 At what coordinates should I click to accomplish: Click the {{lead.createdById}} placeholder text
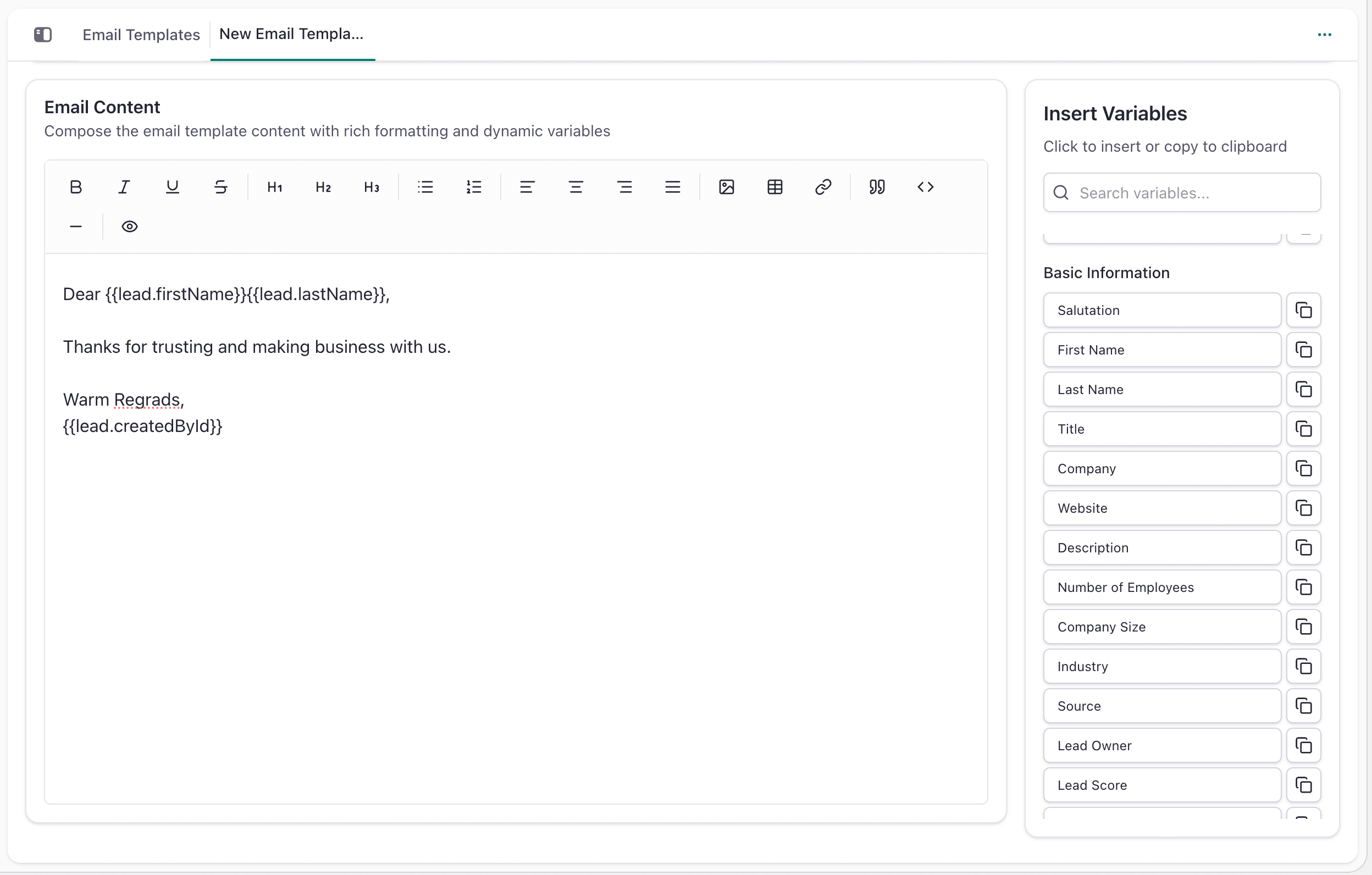point(142,426)
